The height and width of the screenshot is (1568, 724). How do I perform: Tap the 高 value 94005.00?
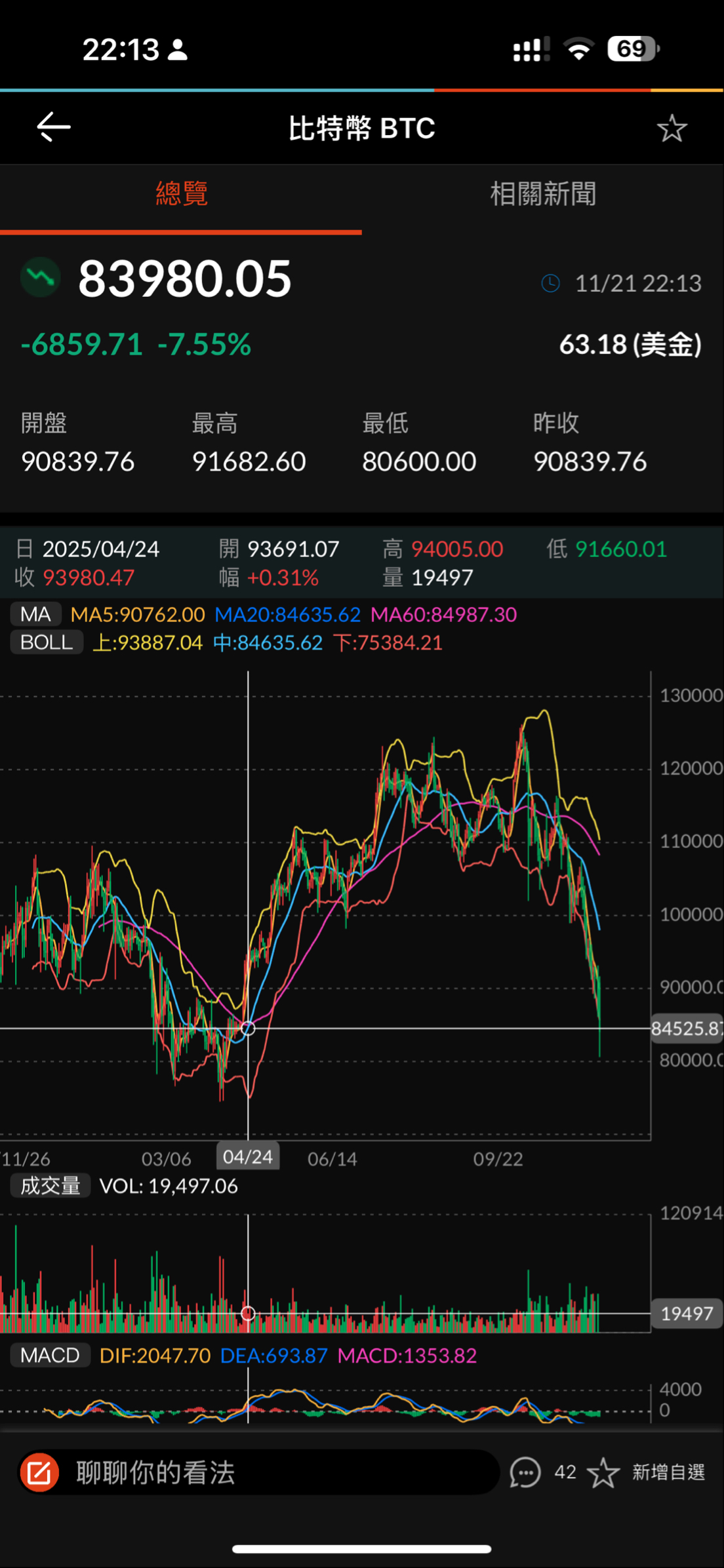coord(457,549)
